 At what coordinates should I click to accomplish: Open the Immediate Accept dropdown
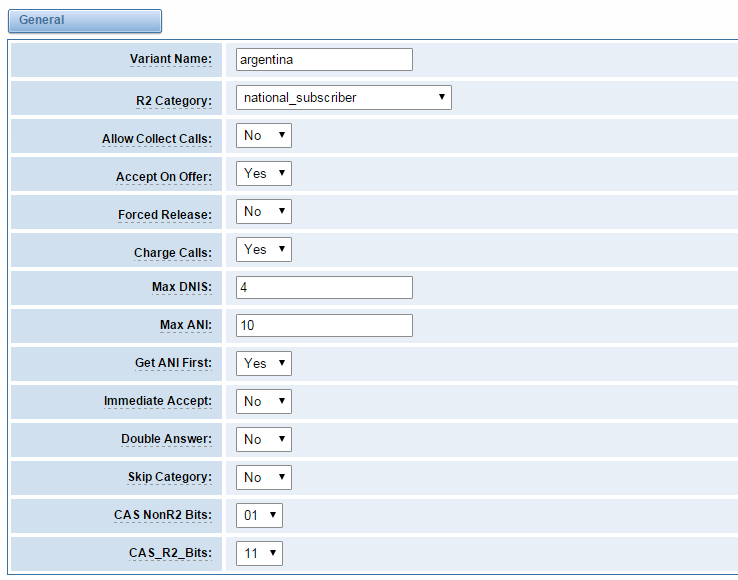[x=264, y=402]
